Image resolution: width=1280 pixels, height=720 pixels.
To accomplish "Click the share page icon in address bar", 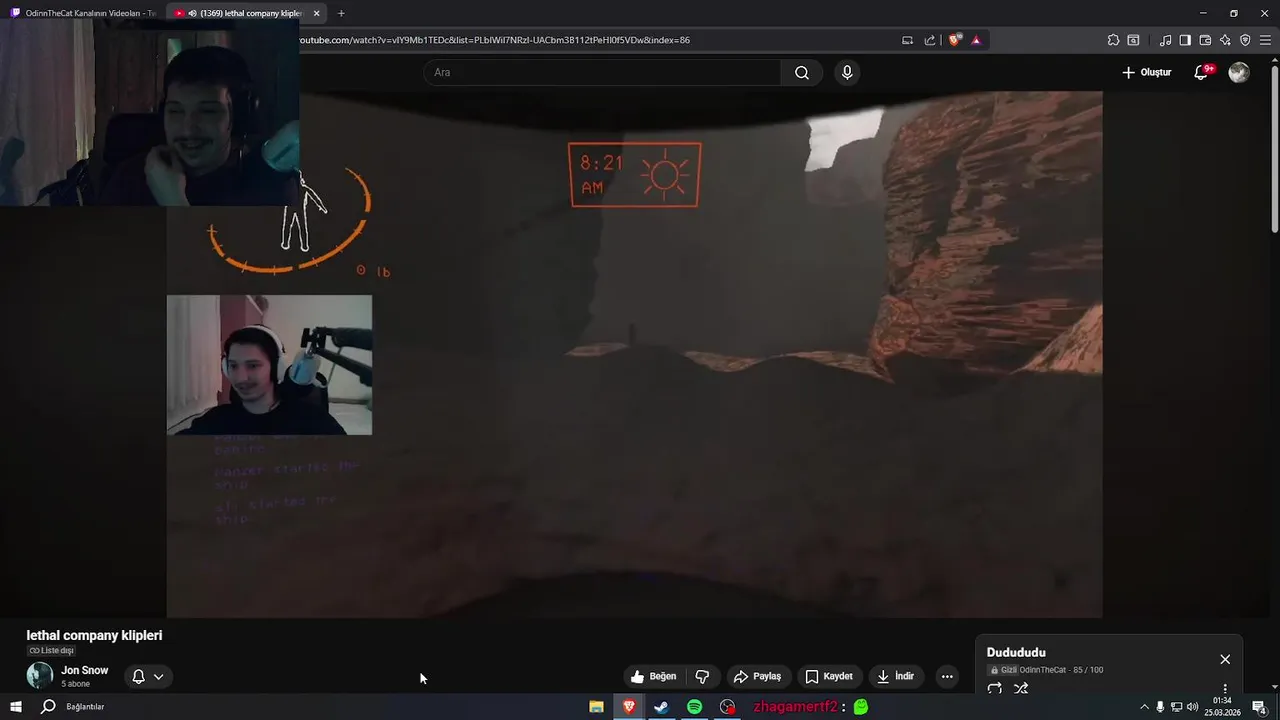I will click(x=930, y=40).
